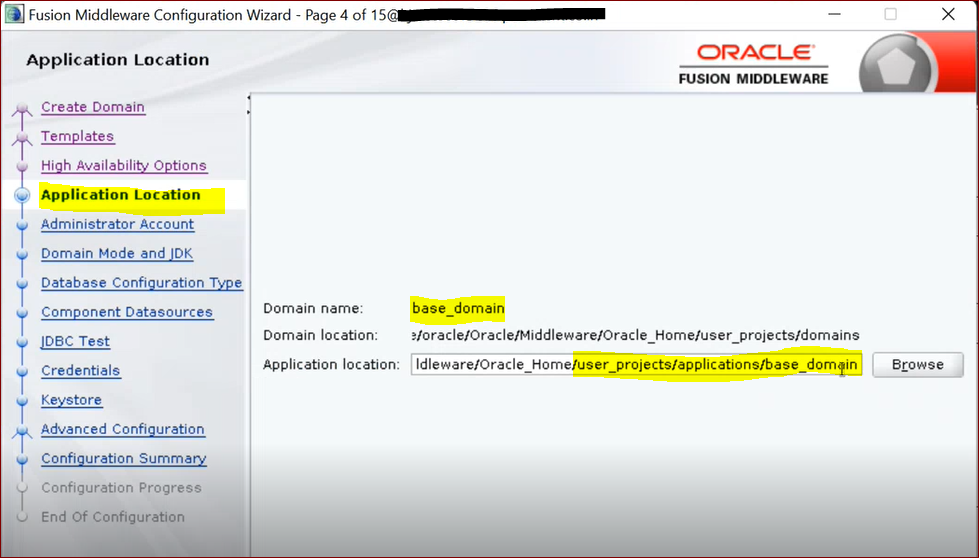Click the Domain Mode and JDK node icon
Screen dimensions: 979x558
[x=22, y=254]
